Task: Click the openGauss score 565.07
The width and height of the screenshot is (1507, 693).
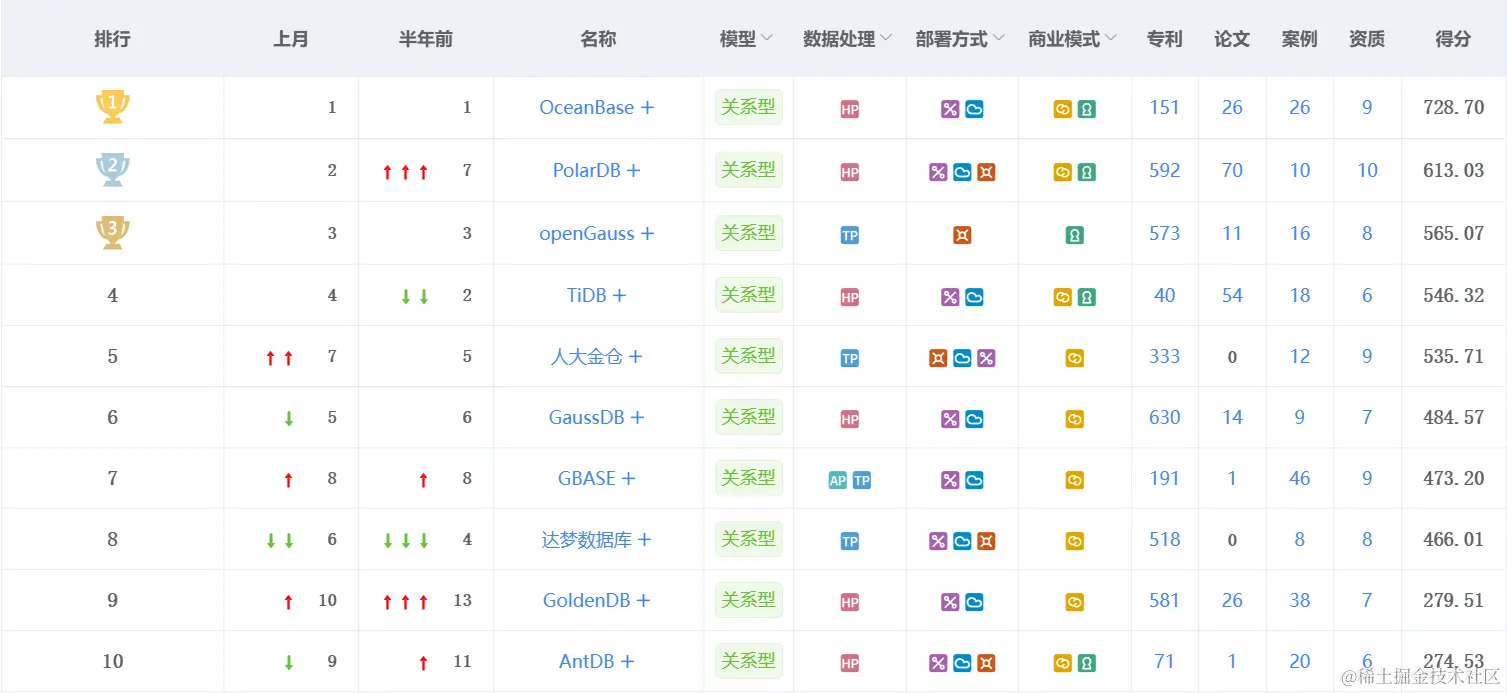Action: (1453, 234)
